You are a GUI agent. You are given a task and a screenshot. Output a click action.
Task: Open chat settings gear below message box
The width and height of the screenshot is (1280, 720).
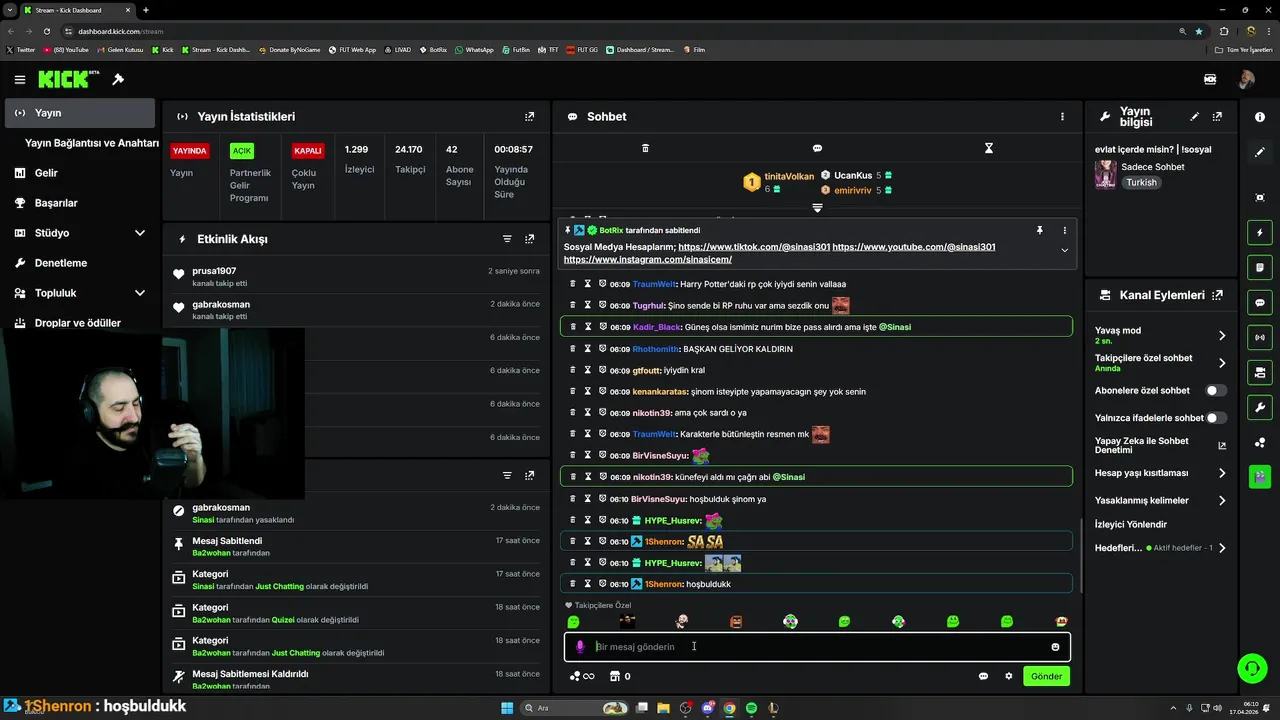coord(1009,676)
